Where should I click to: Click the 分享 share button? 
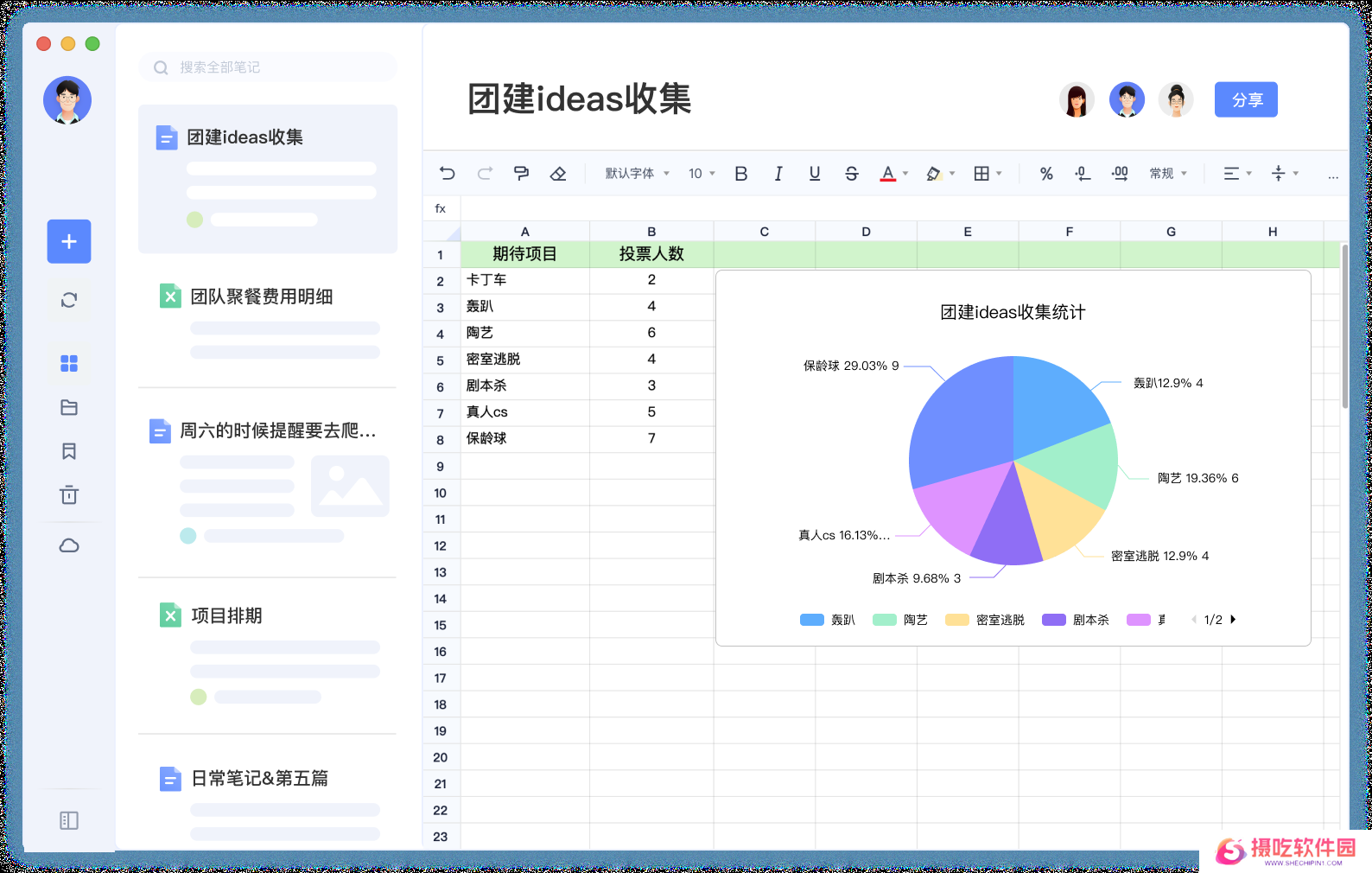point(1245,100)
